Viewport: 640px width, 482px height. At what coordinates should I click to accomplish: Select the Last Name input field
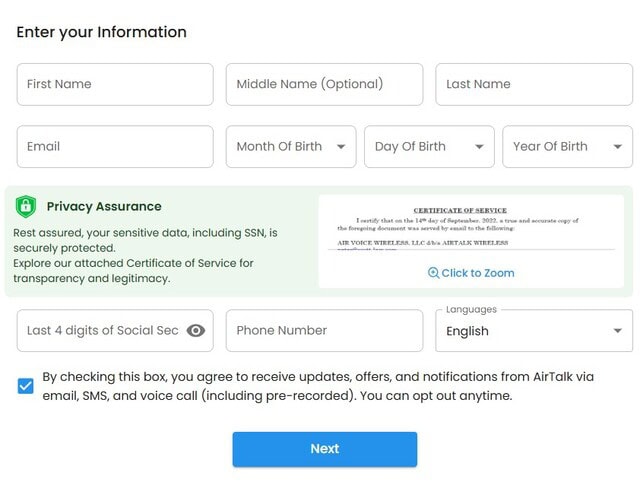533,85
